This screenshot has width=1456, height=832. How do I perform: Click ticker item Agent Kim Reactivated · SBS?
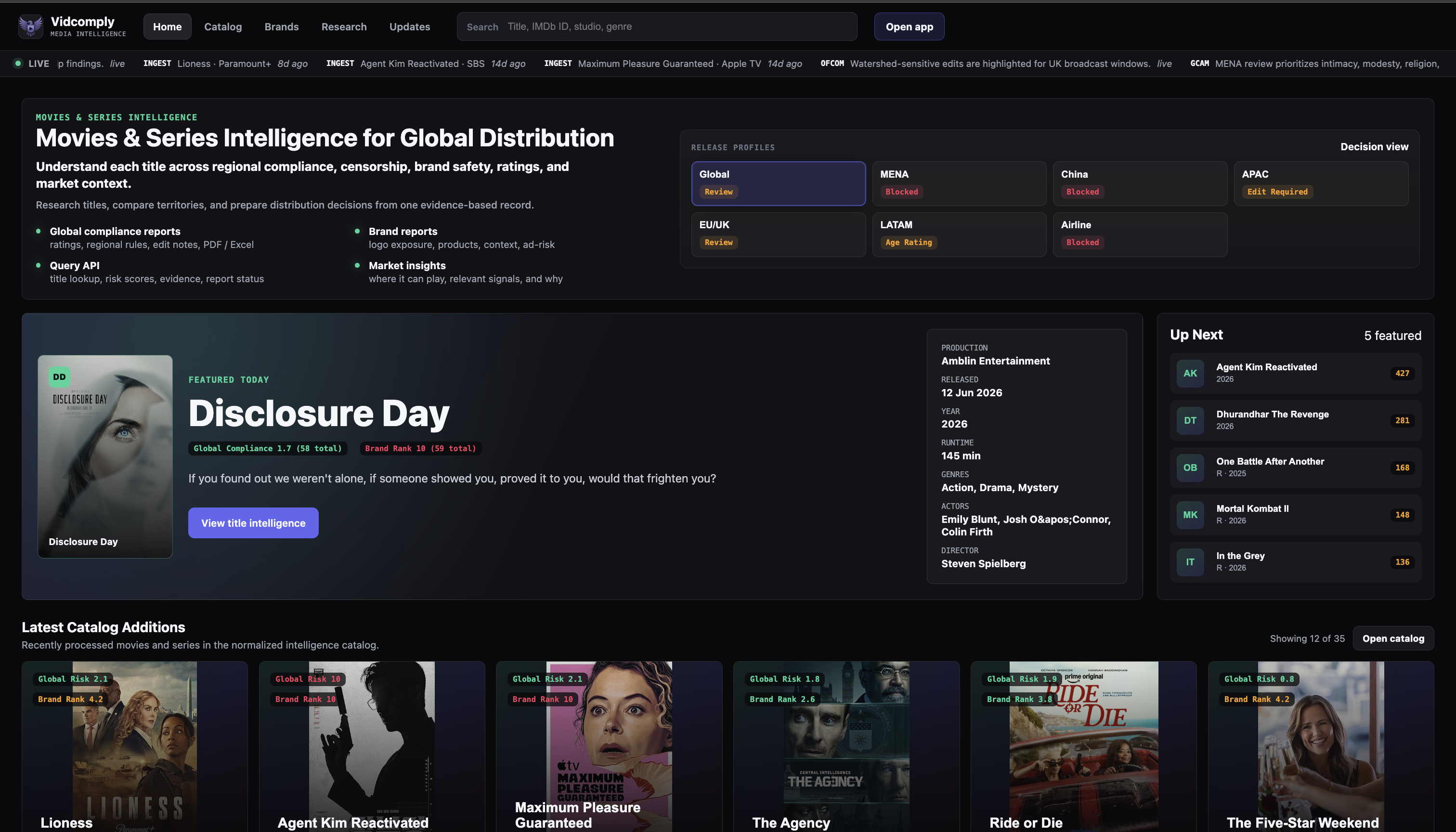tap(426, 64)
